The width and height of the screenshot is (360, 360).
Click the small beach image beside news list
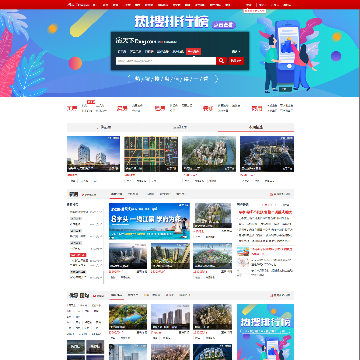243,251
